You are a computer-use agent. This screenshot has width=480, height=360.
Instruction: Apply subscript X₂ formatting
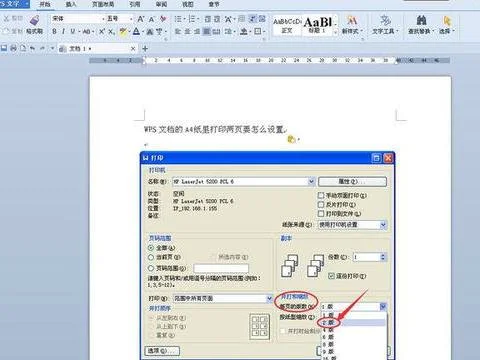coord(112,32)
